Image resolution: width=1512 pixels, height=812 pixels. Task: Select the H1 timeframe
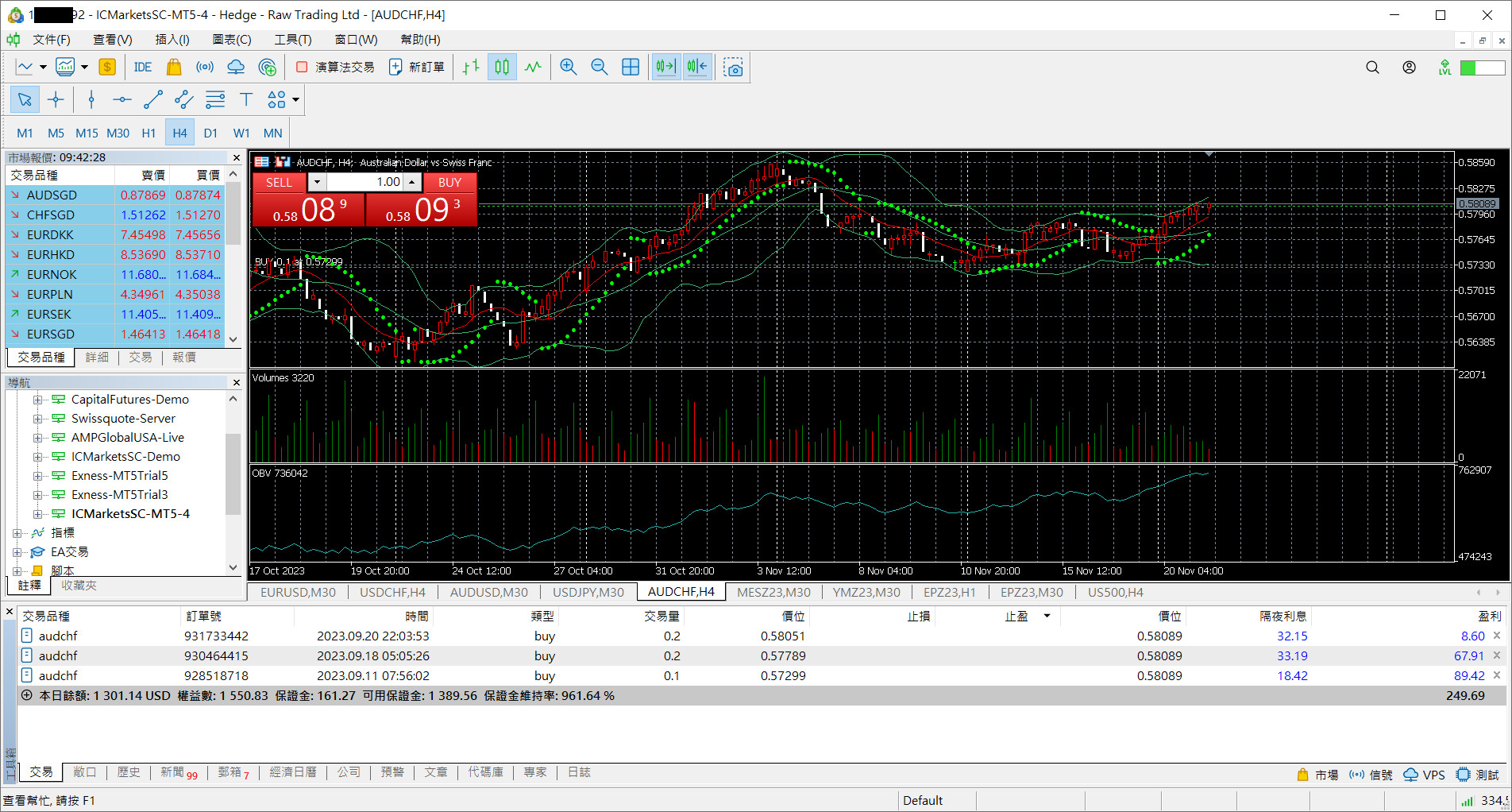tap(148, 133)
